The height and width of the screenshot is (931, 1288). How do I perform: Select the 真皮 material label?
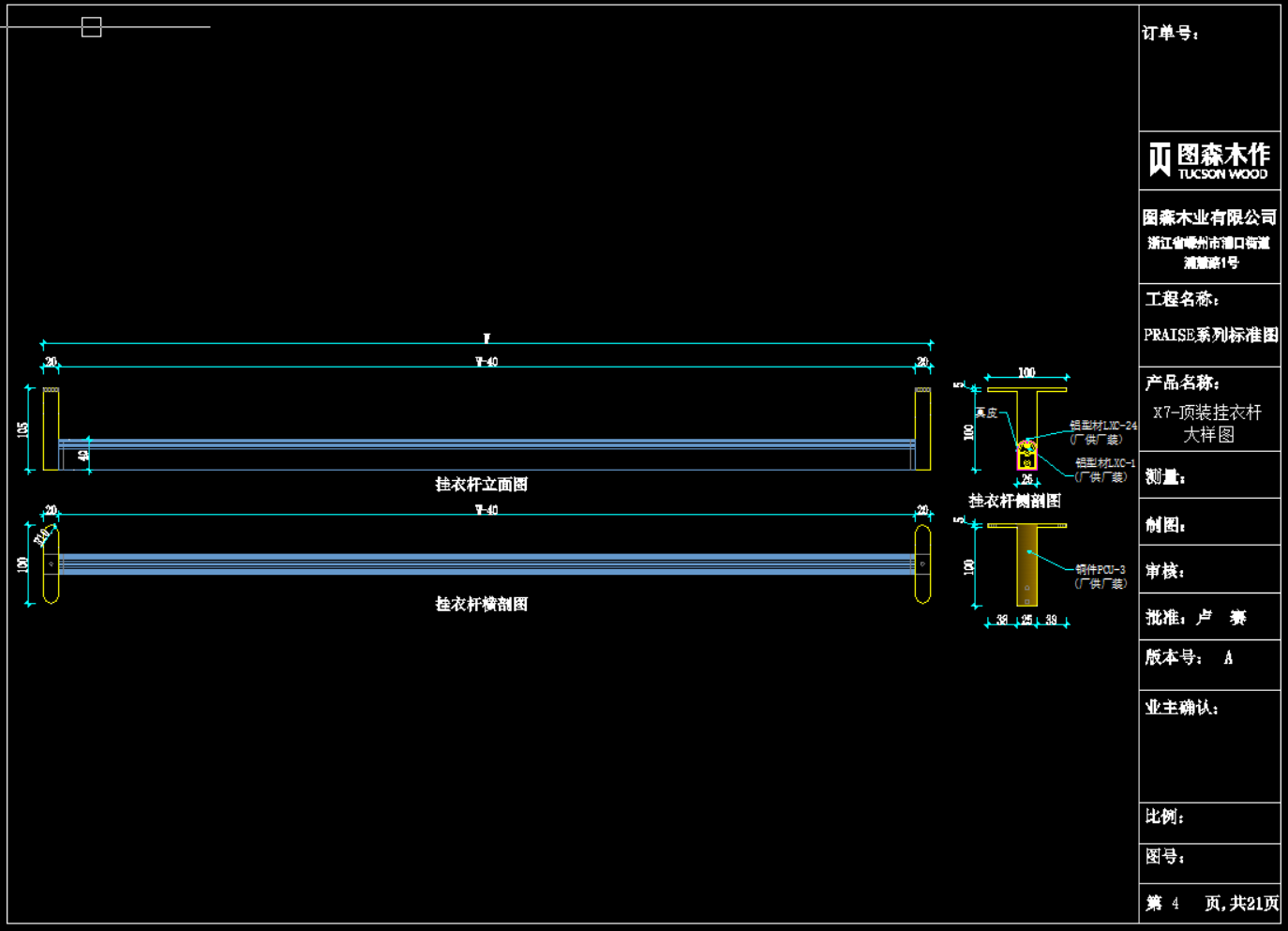point(986,413)
